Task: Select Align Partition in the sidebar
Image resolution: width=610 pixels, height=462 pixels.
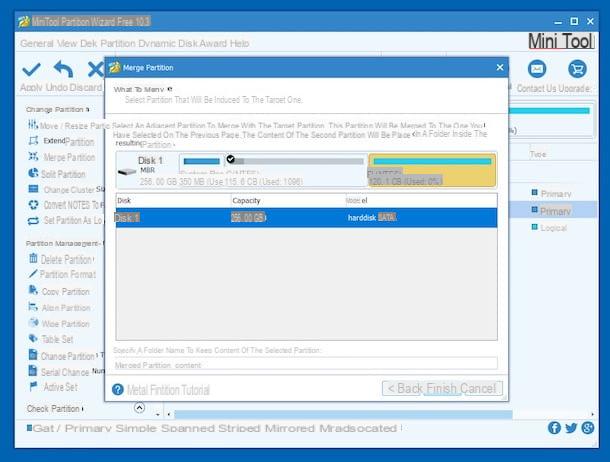Action: (x=59, y=307)
